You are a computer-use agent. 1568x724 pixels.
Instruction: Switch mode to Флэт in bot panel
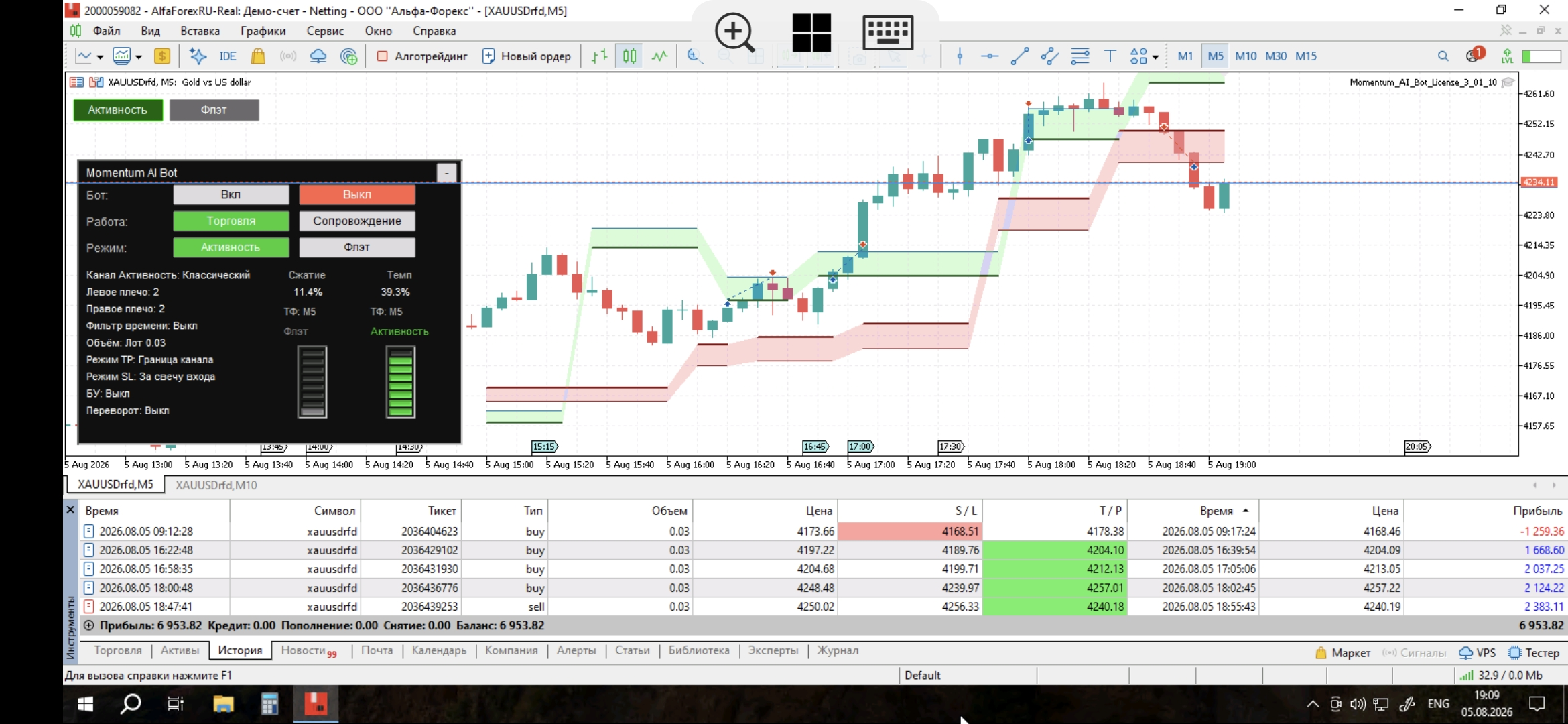pos(356,247)
